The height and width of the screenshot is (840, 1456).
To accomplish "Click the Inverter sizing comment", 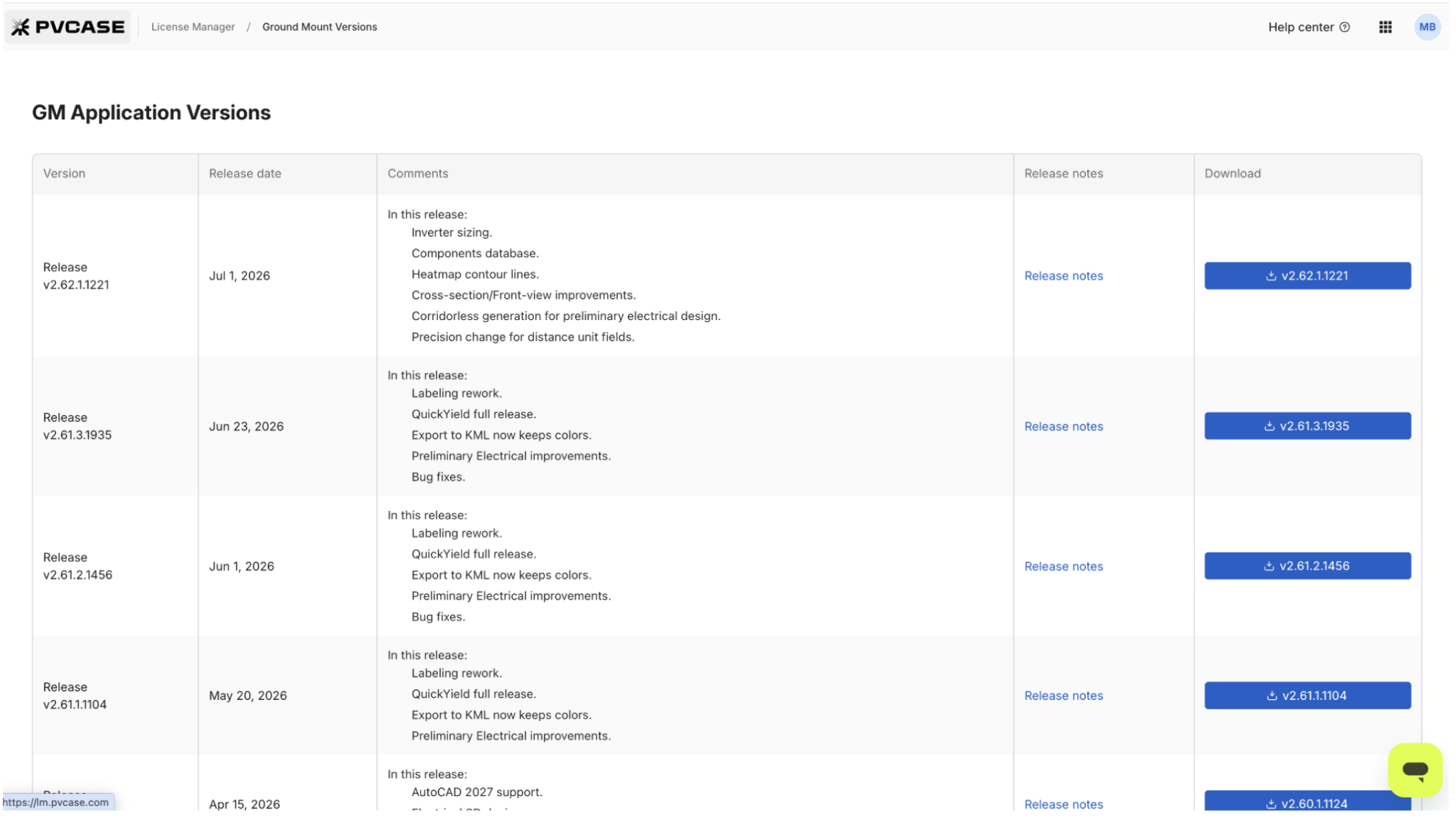I will click(x=451, y=233).
